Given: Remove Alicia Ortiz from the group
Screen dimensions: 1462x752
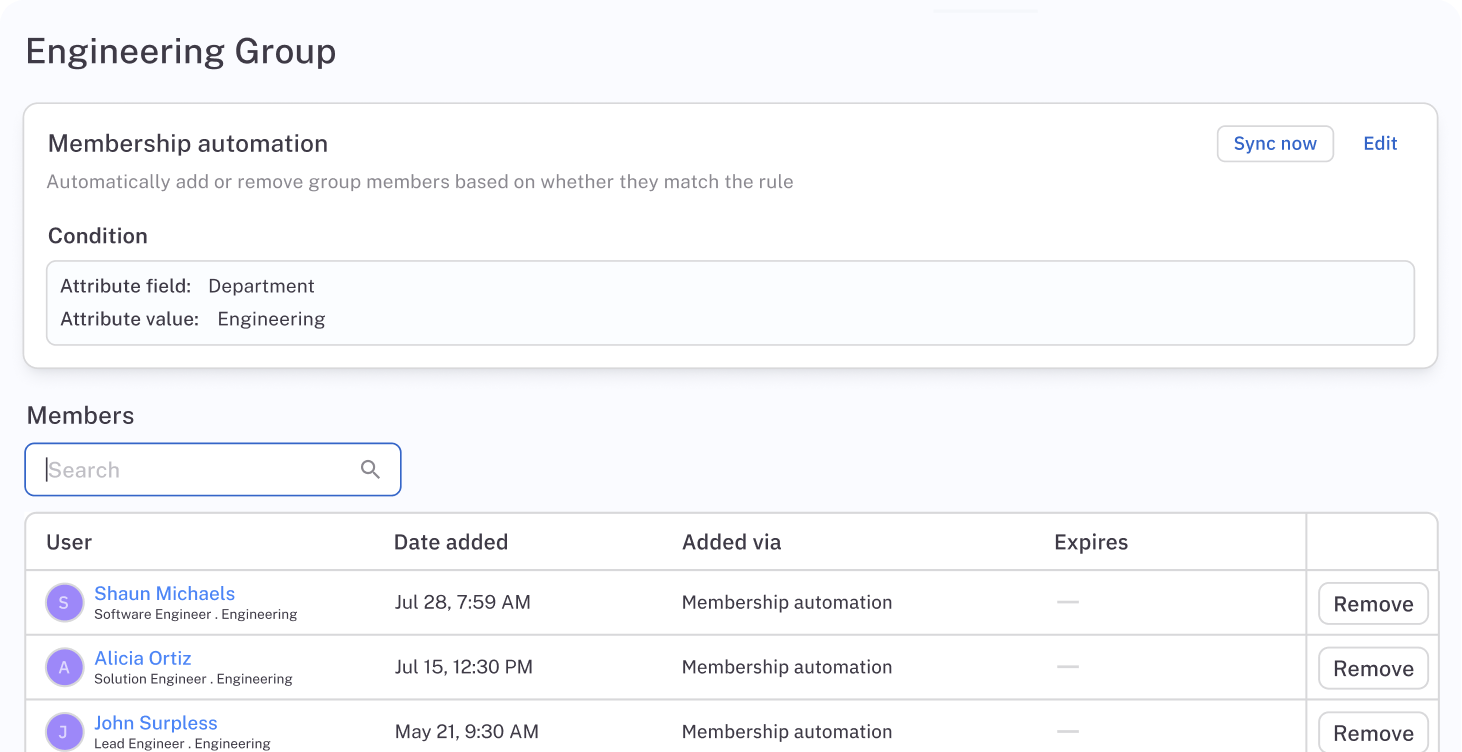Looking at the screenshot, I should 1373,668.
